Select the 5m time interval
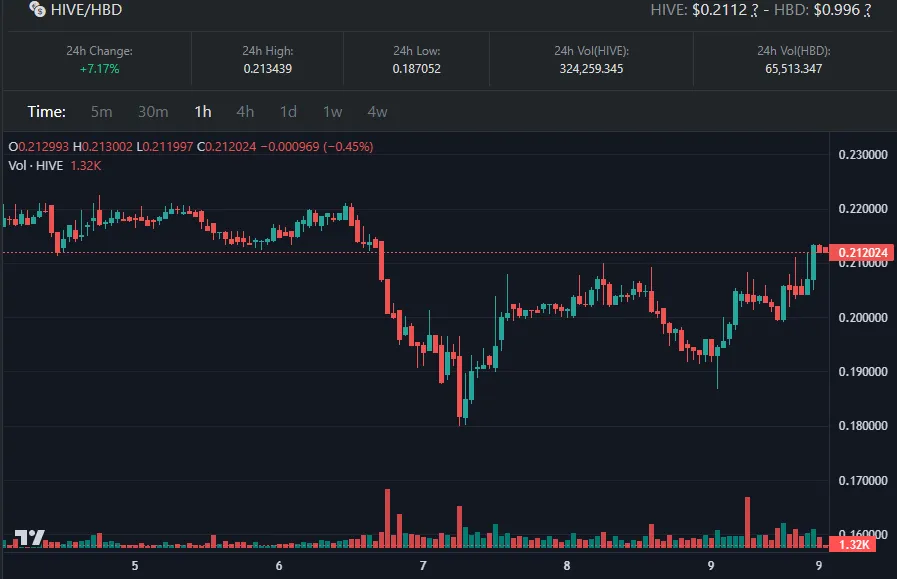 (x=101, y=112)
